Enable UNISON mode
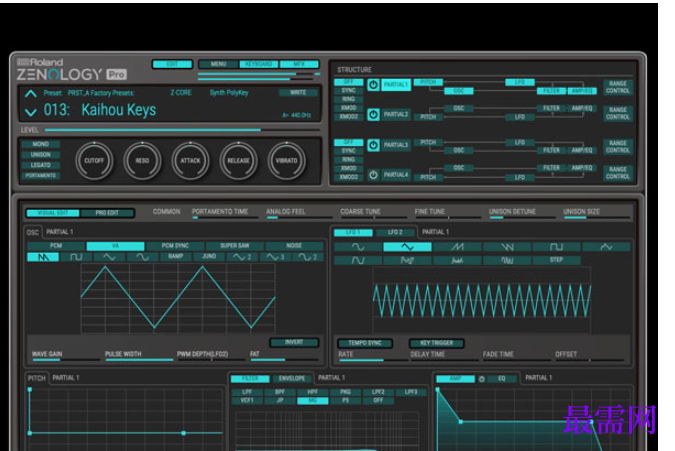Image resolution: width=675 pixels, height=451 pixels. [x=40, y=154]
